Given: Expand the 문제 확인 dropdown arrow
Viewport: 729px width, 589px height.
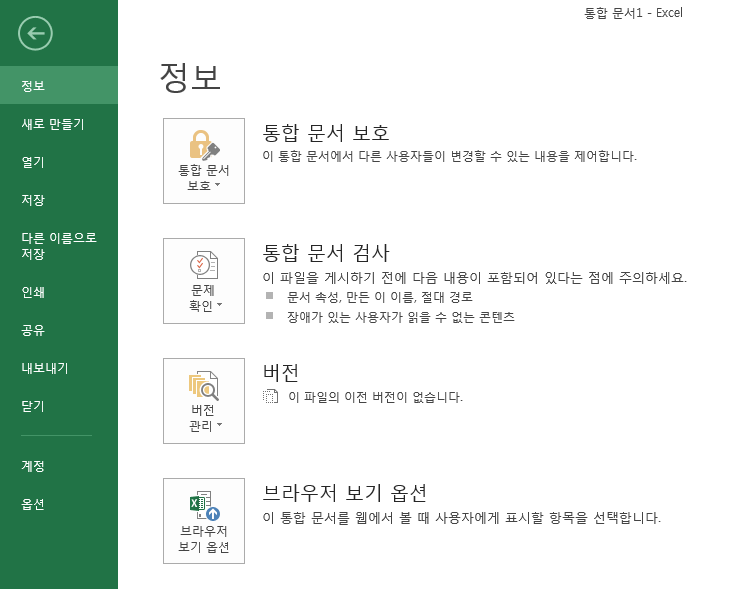Looking at the screenshot, I should click(219, 305).
